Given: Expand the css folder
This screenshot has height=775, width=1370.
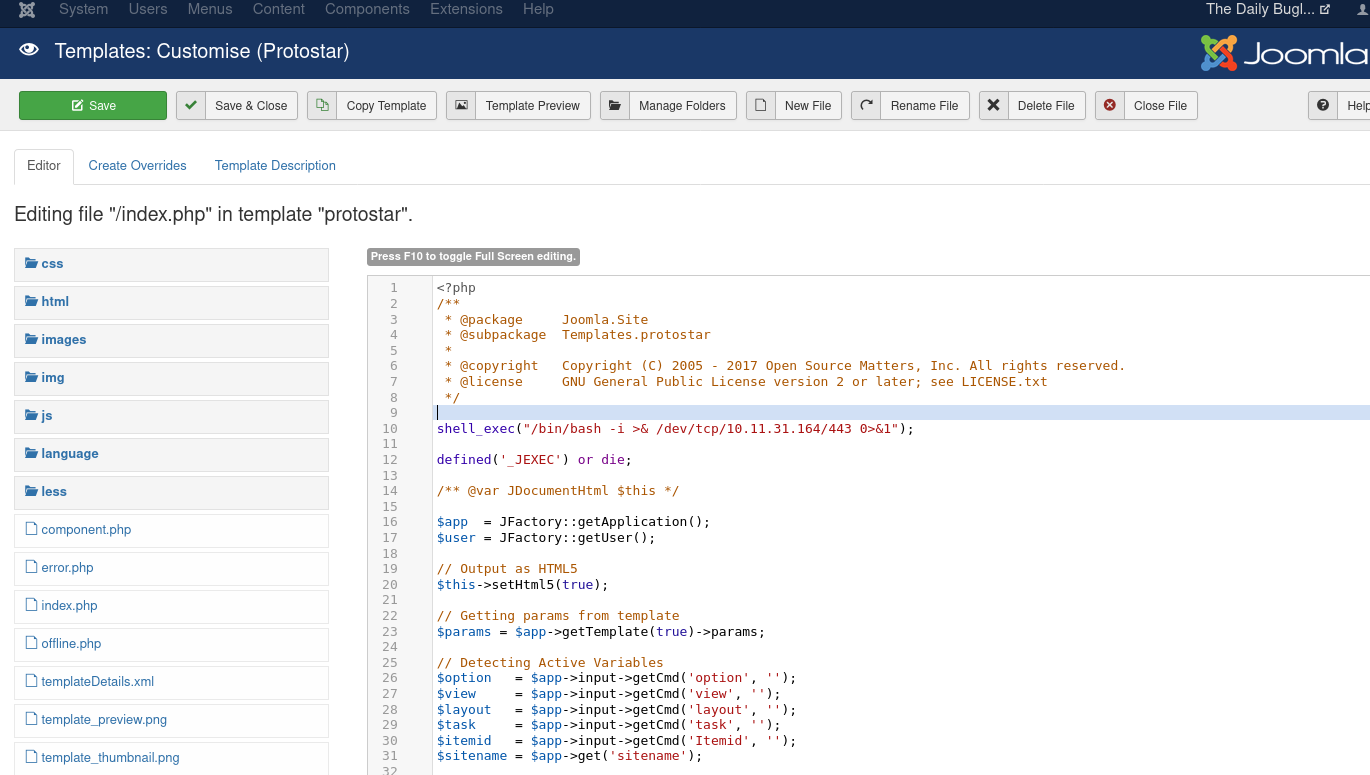Looking at the screenshot, I should click(x=171, y=264).
